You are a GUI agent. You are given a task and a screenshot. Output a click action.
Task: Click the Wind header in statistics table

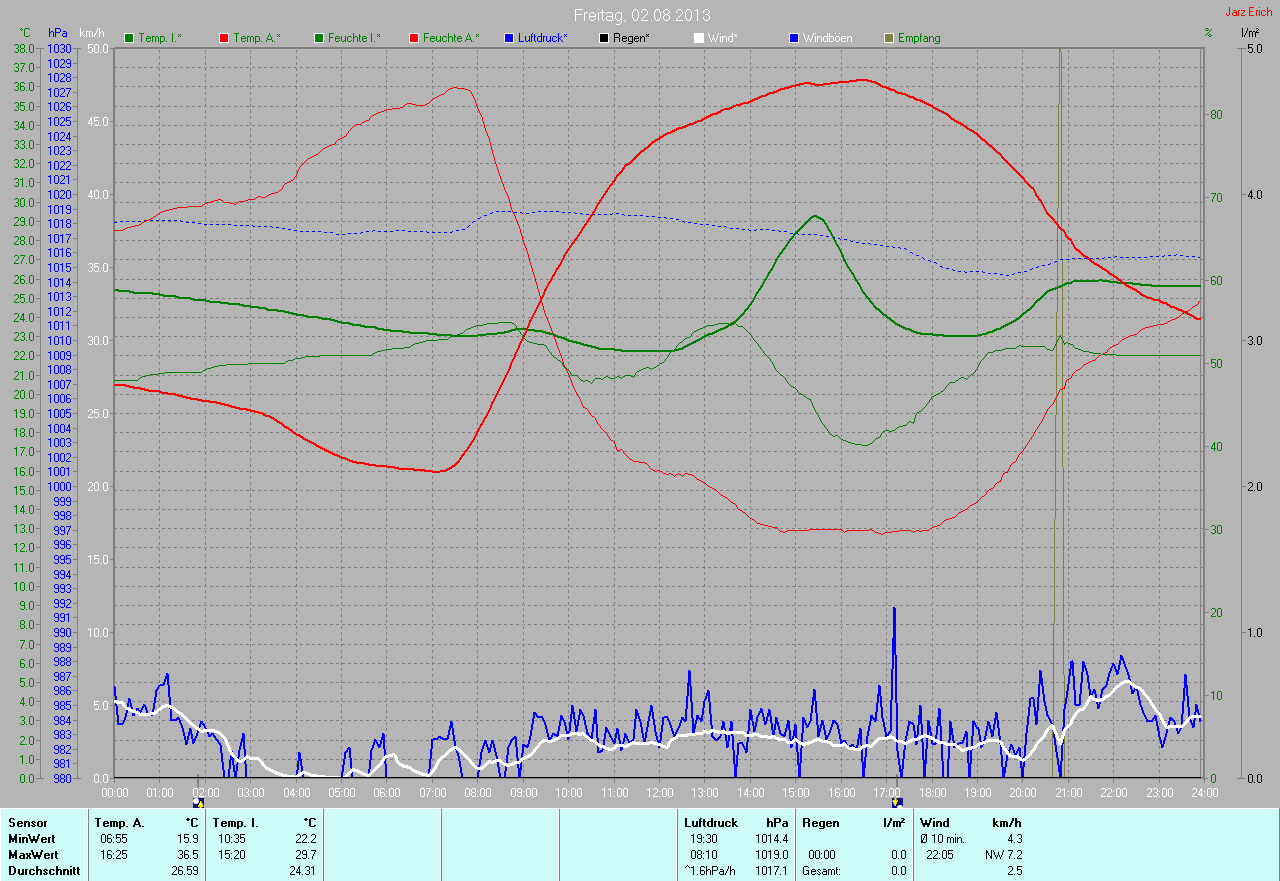(x=934, y=822)
